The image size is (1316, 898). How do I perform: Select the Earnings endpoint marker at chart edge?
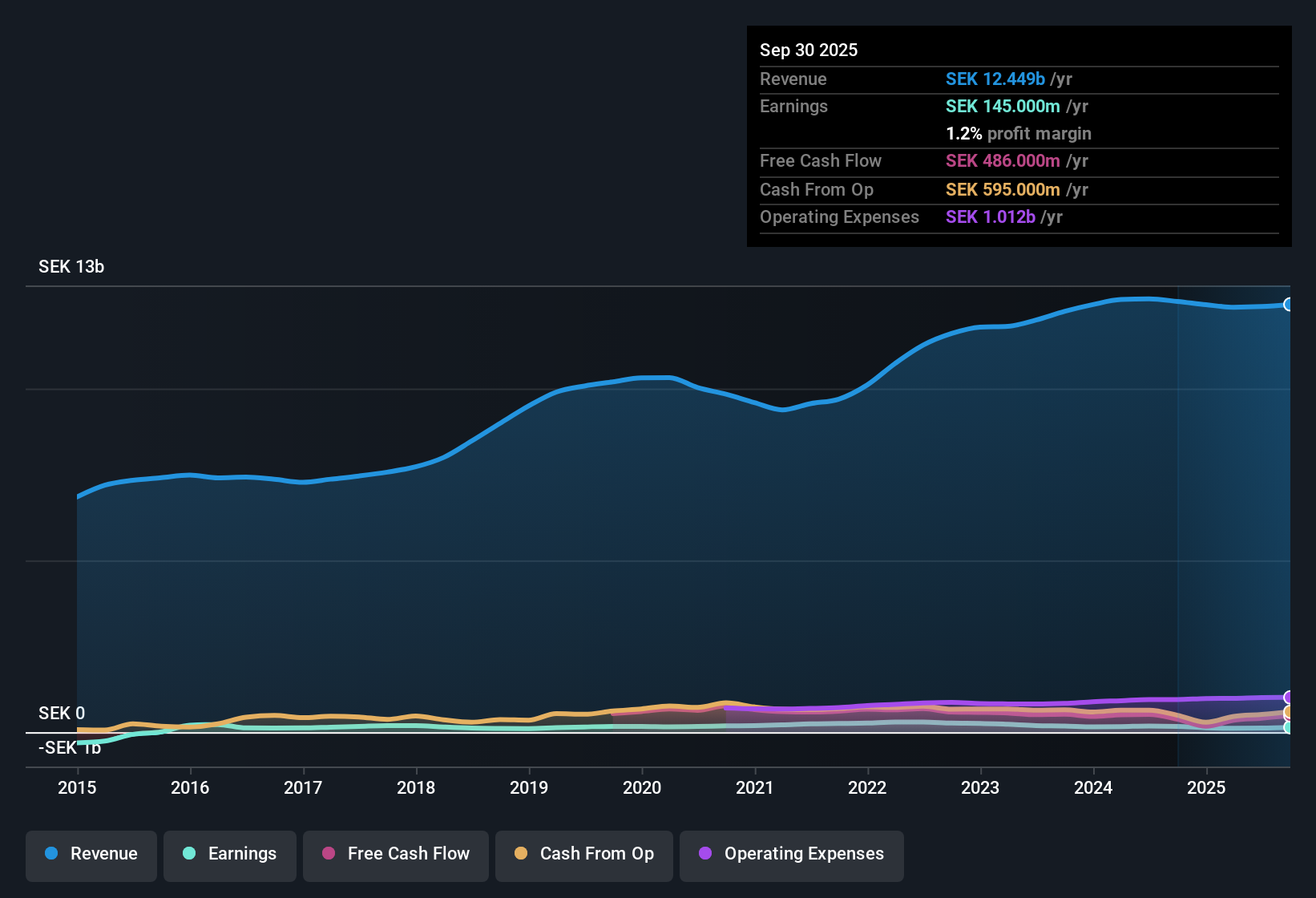pyautogui.click(x=1287, y=727)
